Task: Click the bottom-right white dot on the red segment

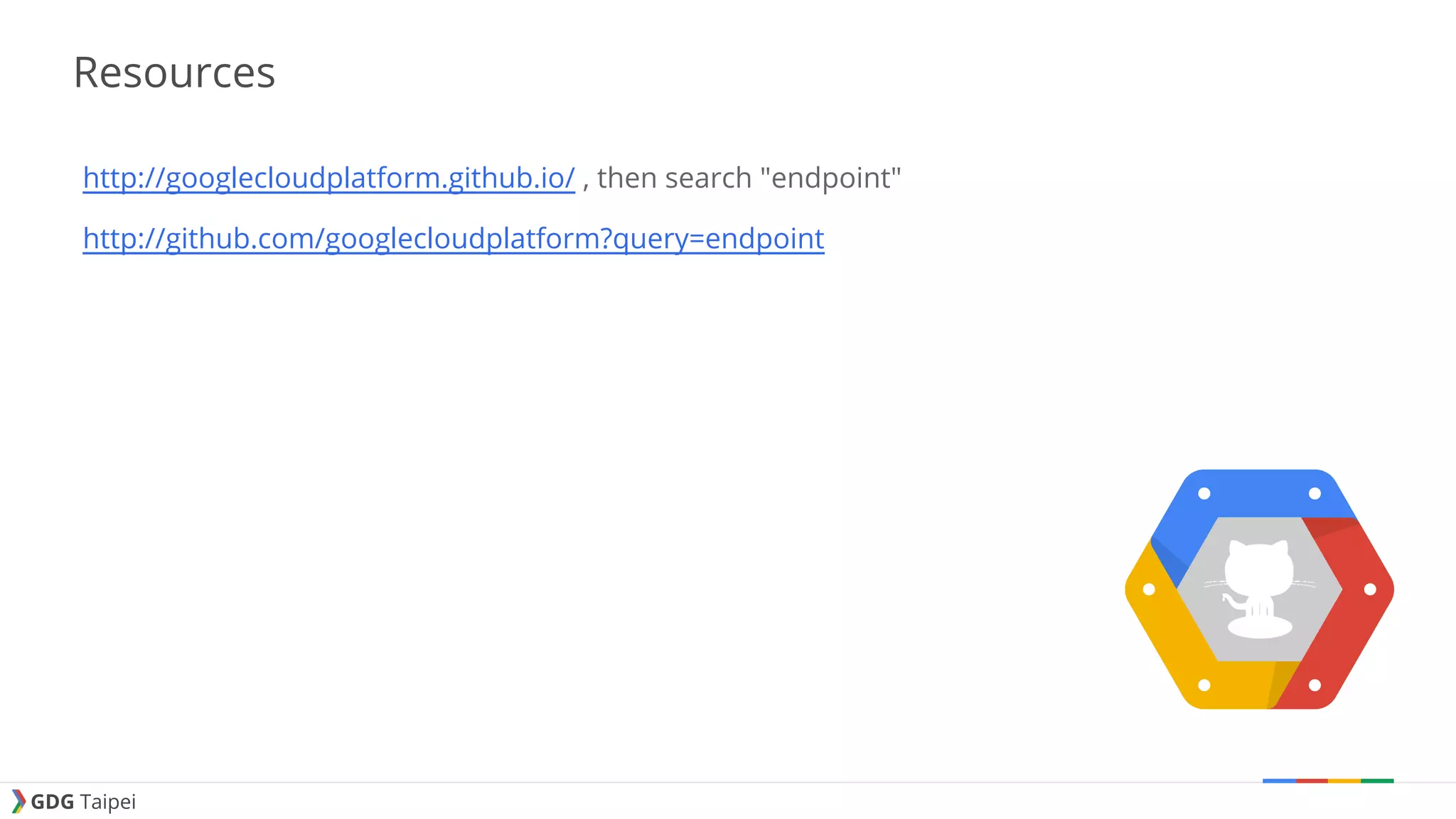Action: point(1315,685)
